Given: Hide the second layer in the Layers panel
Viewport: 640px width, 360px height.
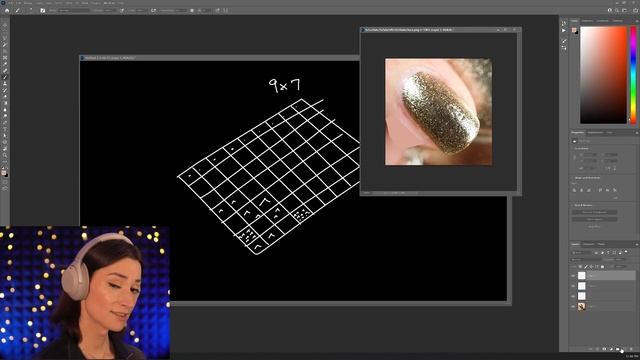Looking at the screenshot, I should [573, 286].
